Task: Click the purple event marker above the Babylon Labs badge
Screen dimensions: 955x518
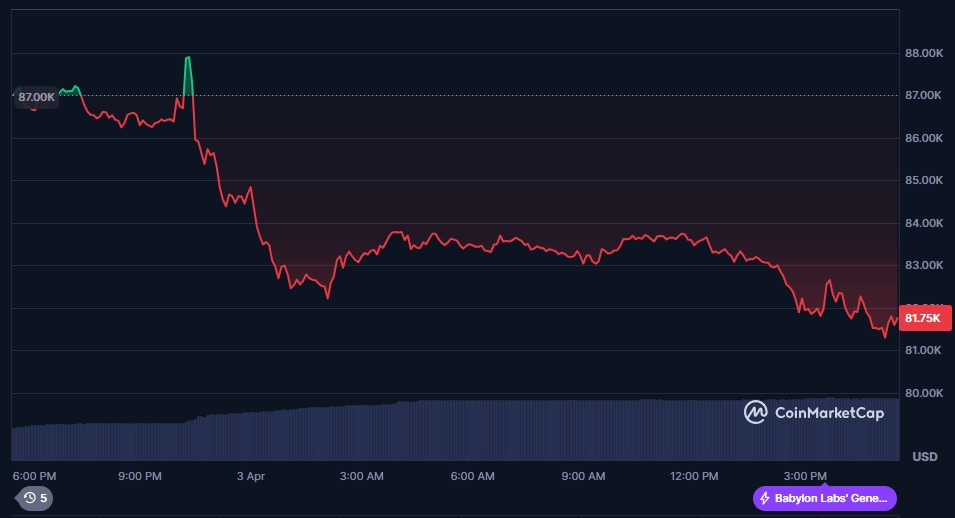Action: [x=824, y=482]
